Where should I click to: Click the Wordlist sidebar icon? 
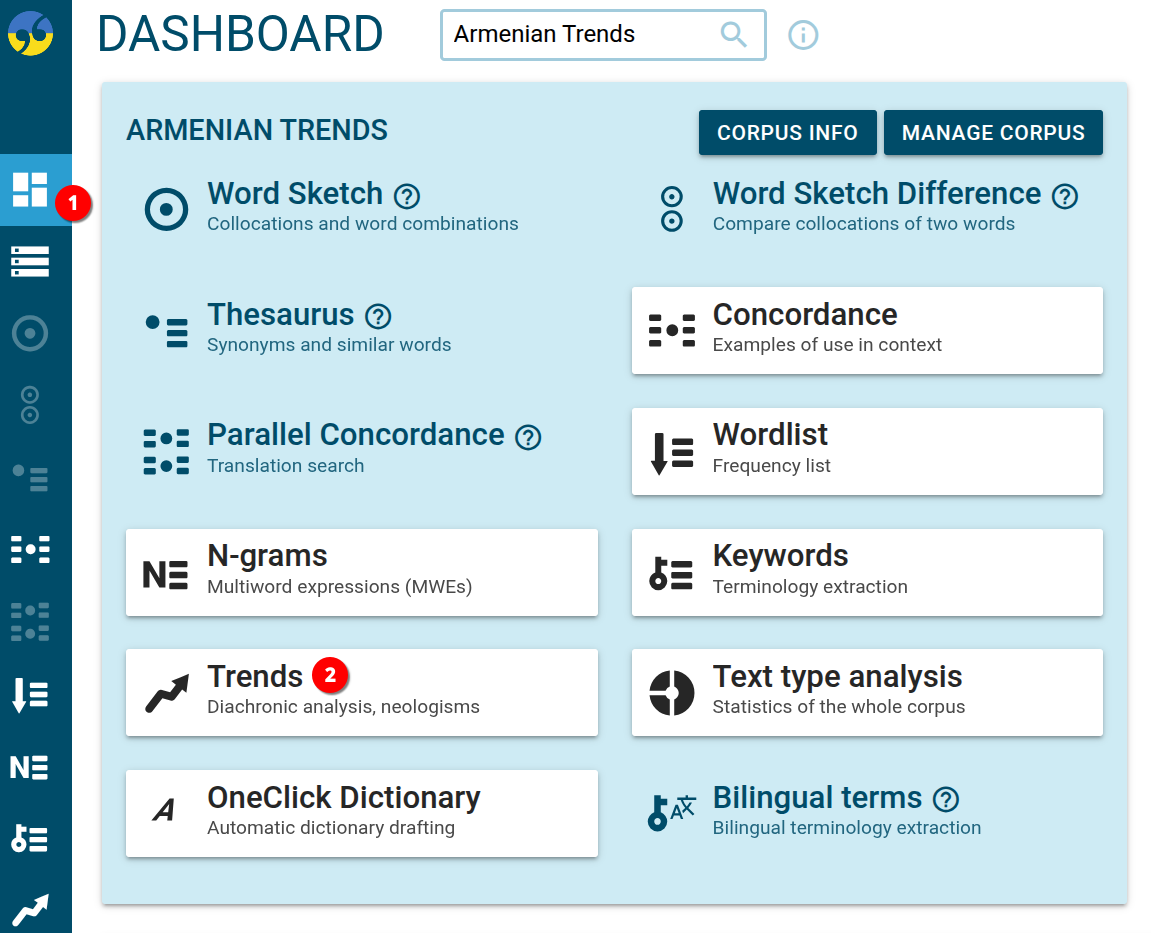coord(30,694)
